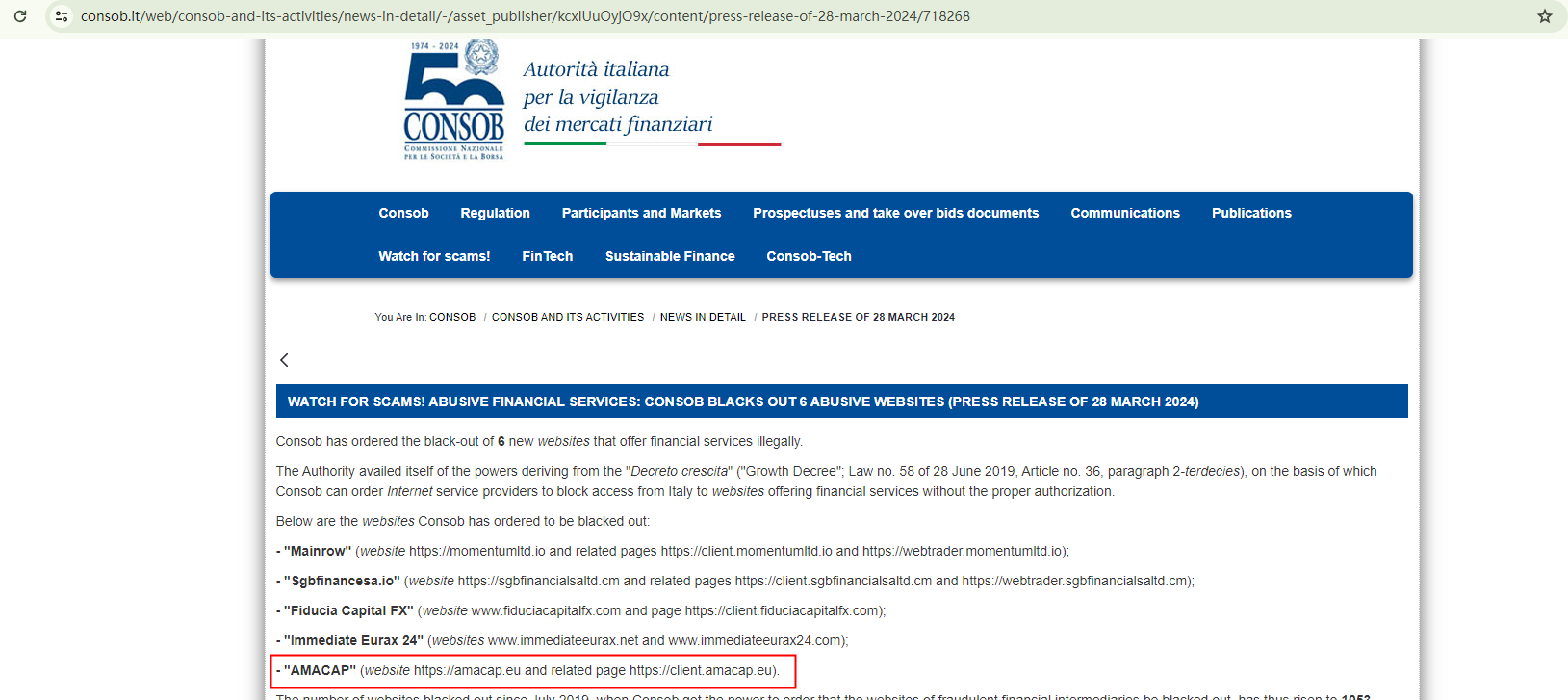Select Participants and Markets menu
Viewport: 1568px width, 700px height.
641,213
